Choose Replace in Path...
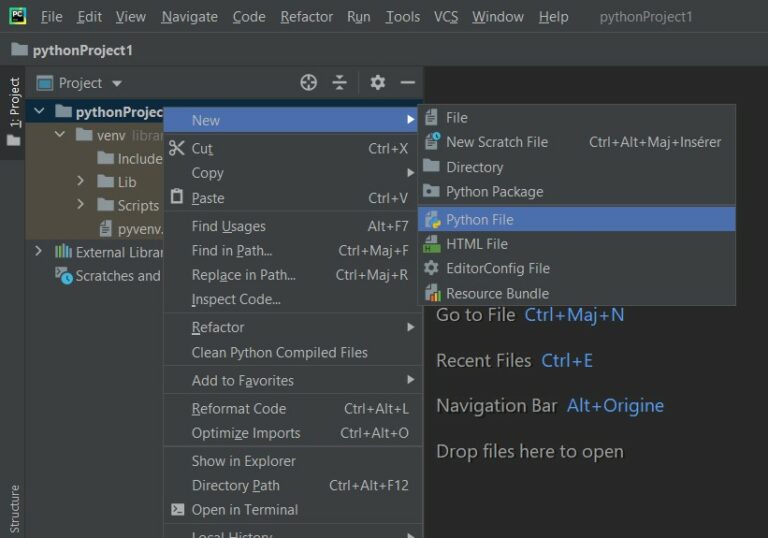The height and width of the screenshot is (538, 768). [x=290, y=275]
